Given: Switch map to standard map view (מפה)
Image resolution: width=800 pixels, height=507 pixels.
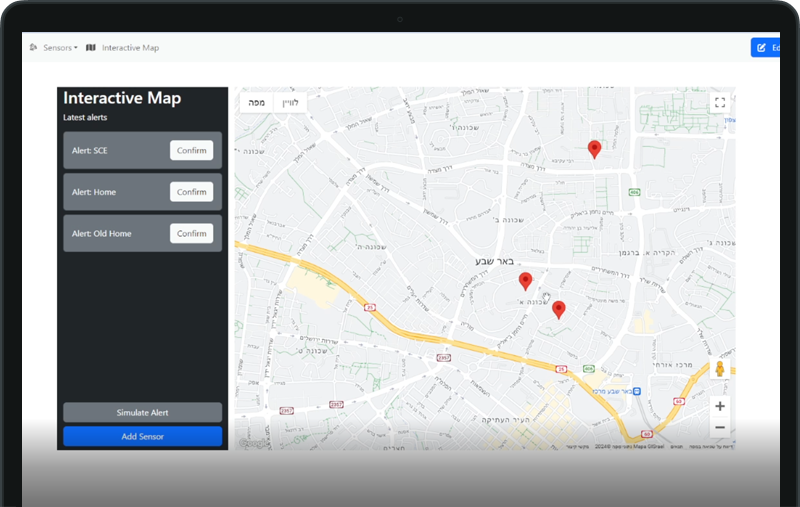Looking at the screenshot, I should point(256,102).
